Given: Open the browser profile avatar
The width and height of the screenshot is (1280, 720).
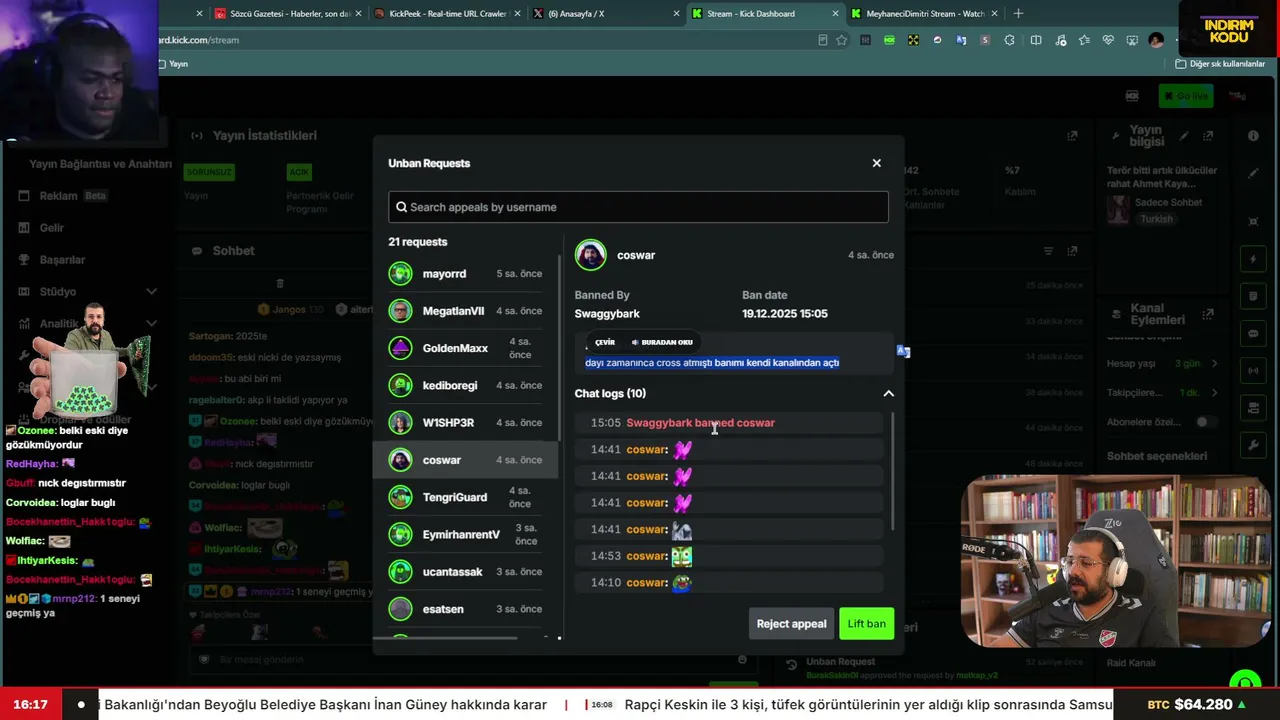Looking at the screenshot, I should (x=1156, y=40).
